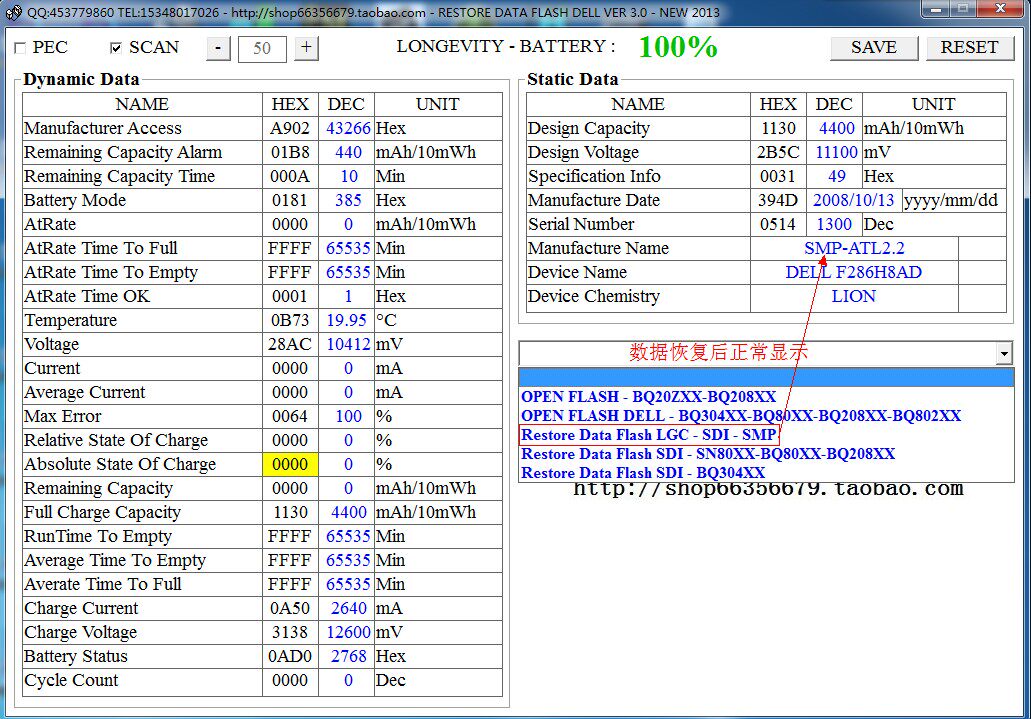1031x719 pixels.
Task: Select OPEN FLASH DELL BQ304XX option
Action: point(741,416)
